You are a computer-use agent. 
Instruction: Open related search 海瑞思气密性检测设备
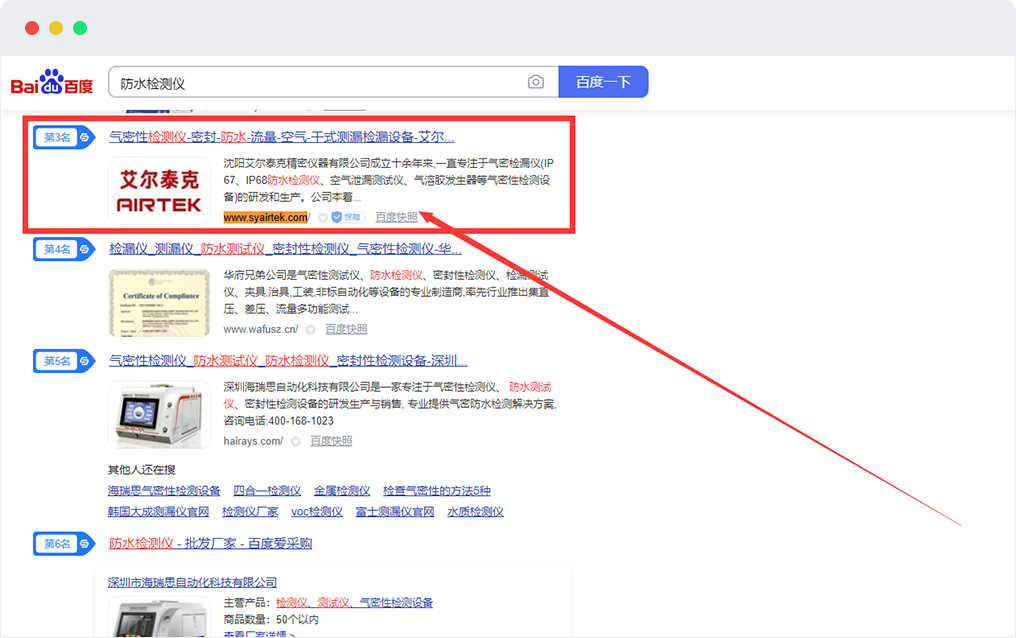(164, 491)
